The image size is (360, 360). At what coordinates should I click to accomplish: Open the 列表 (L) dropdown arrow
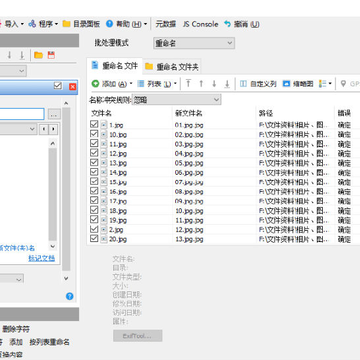pos(175,84)
